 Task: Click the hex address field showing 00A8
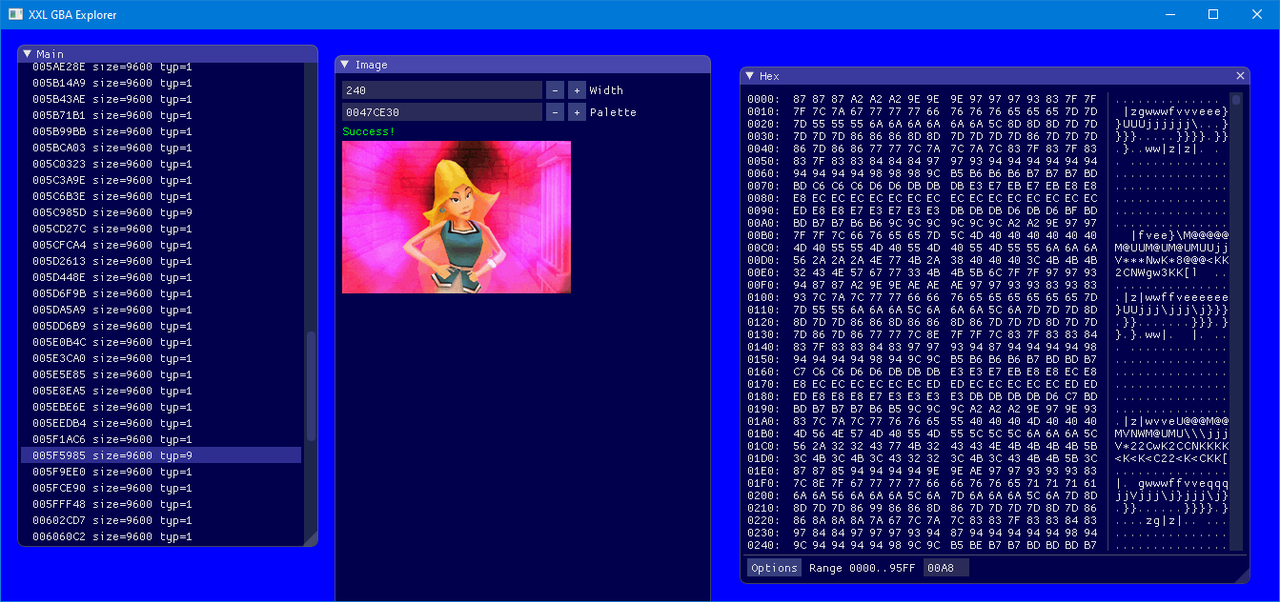click(946, 568)
